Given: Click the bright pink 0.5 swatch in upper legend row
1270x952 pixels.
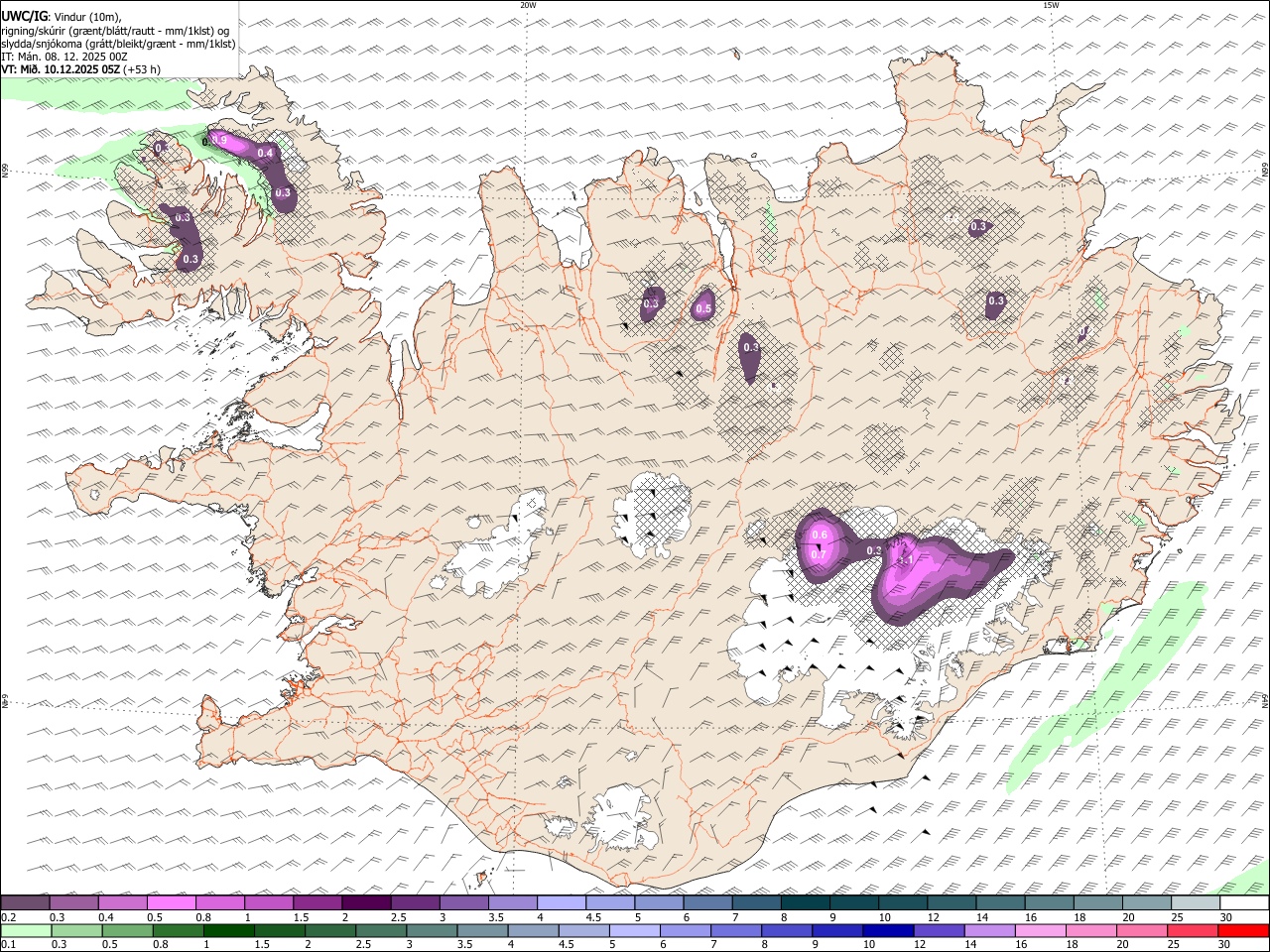Looking at the screenshot, I should [x=171, y=902].
